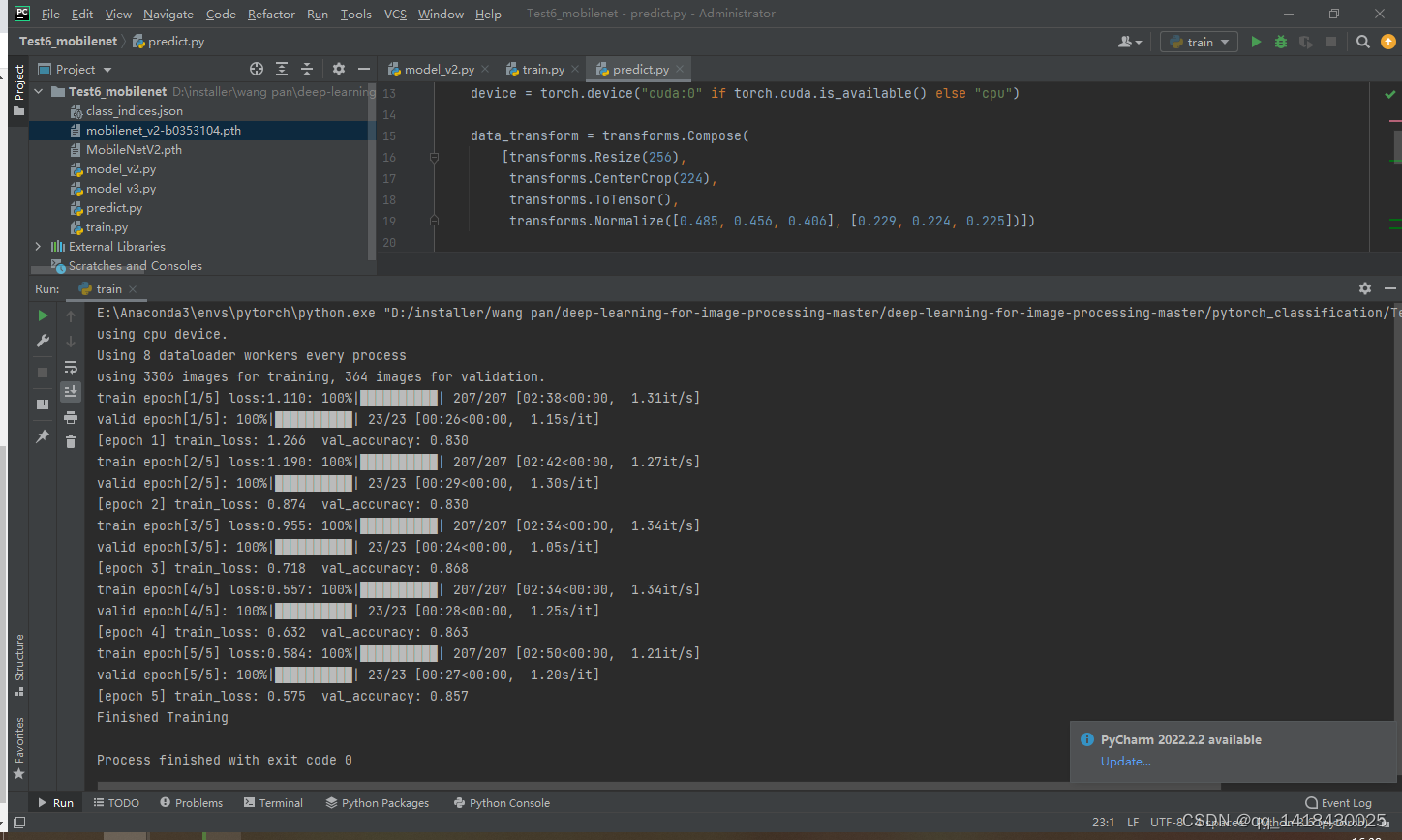
Task: Collapse all in Project panel toolbar
Action: point(307,69)
